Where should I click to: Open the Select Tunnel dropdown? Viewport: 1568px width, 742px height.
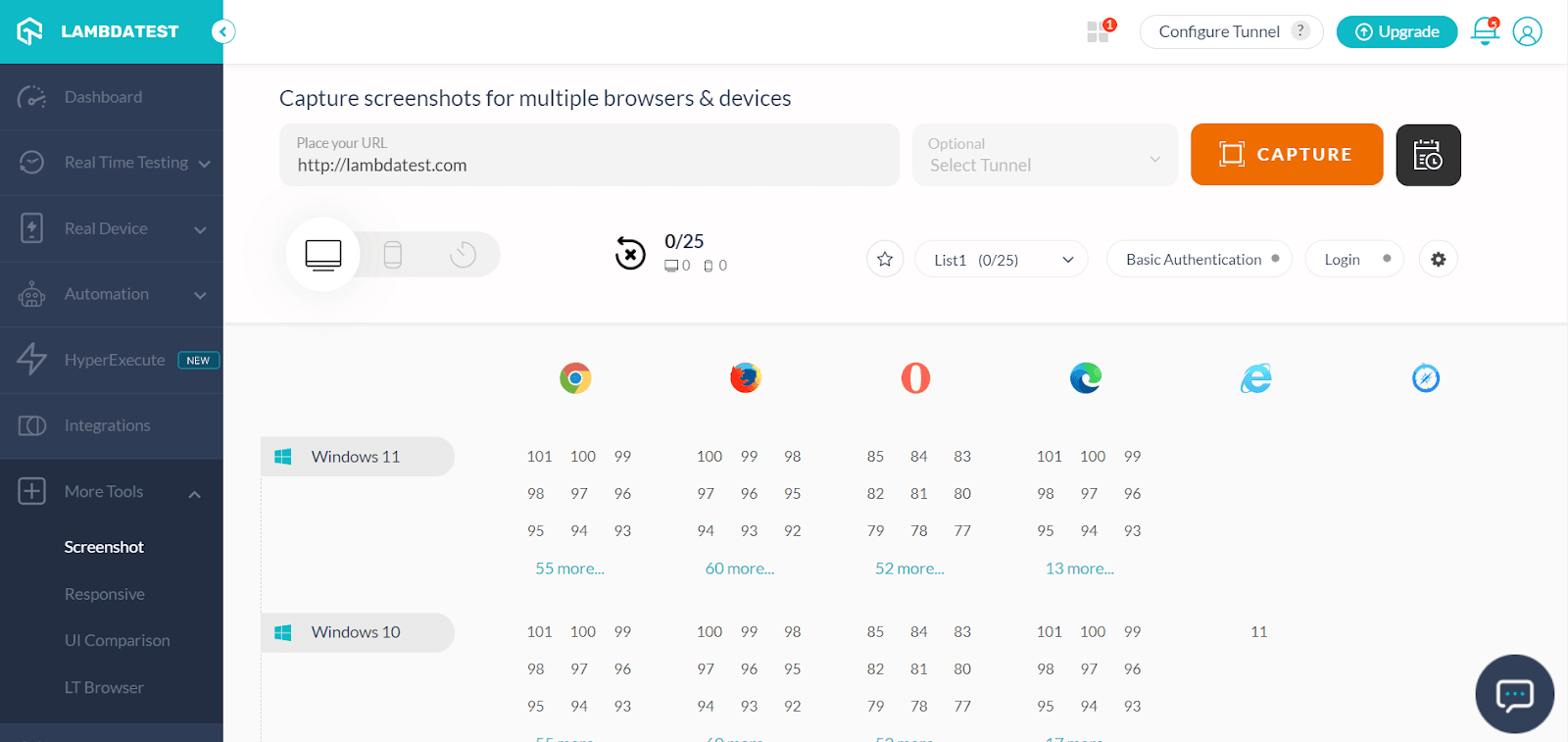coord(1045,155)
